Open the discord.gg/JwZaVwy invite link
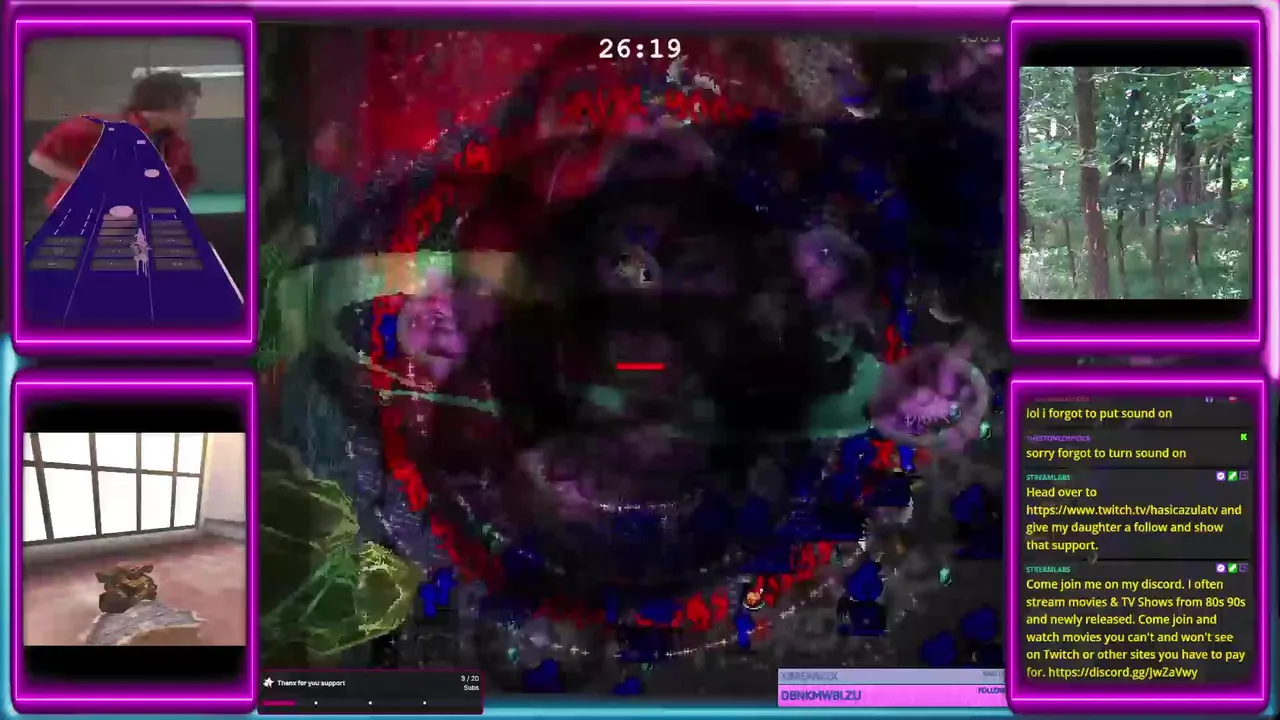 coord(1123,673)
